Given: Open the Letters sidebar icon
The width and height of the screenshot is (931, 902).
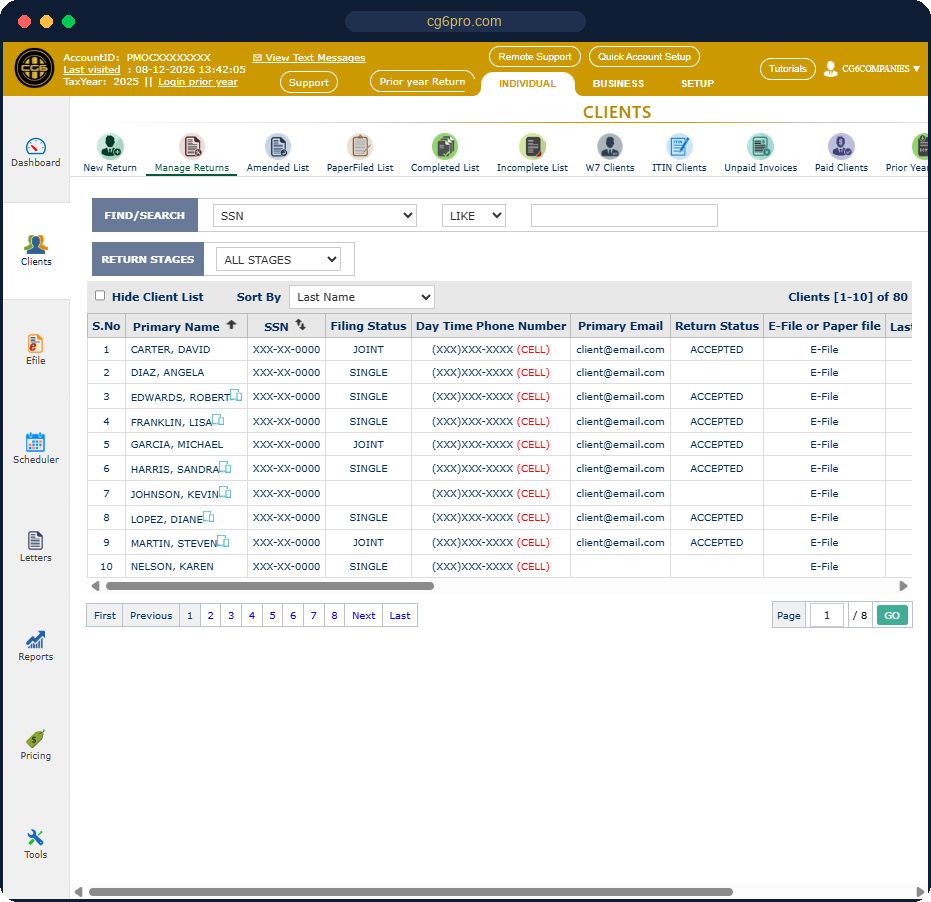Looking at the screenshot, I should [36, 541].
